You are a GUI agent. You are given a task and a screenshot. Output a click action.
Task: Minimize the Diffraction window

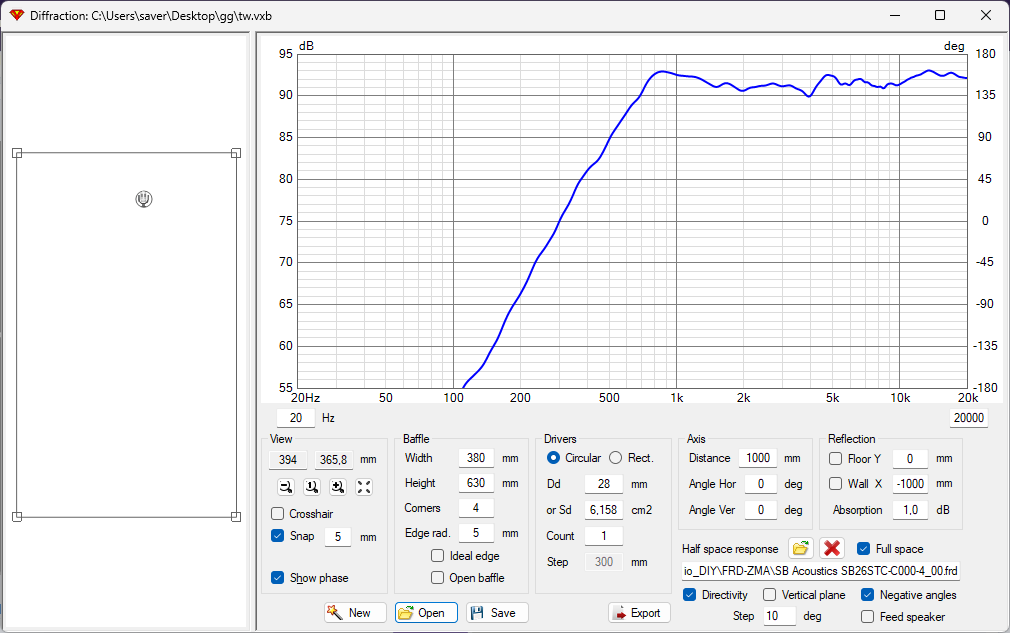[x=895, y=15]
